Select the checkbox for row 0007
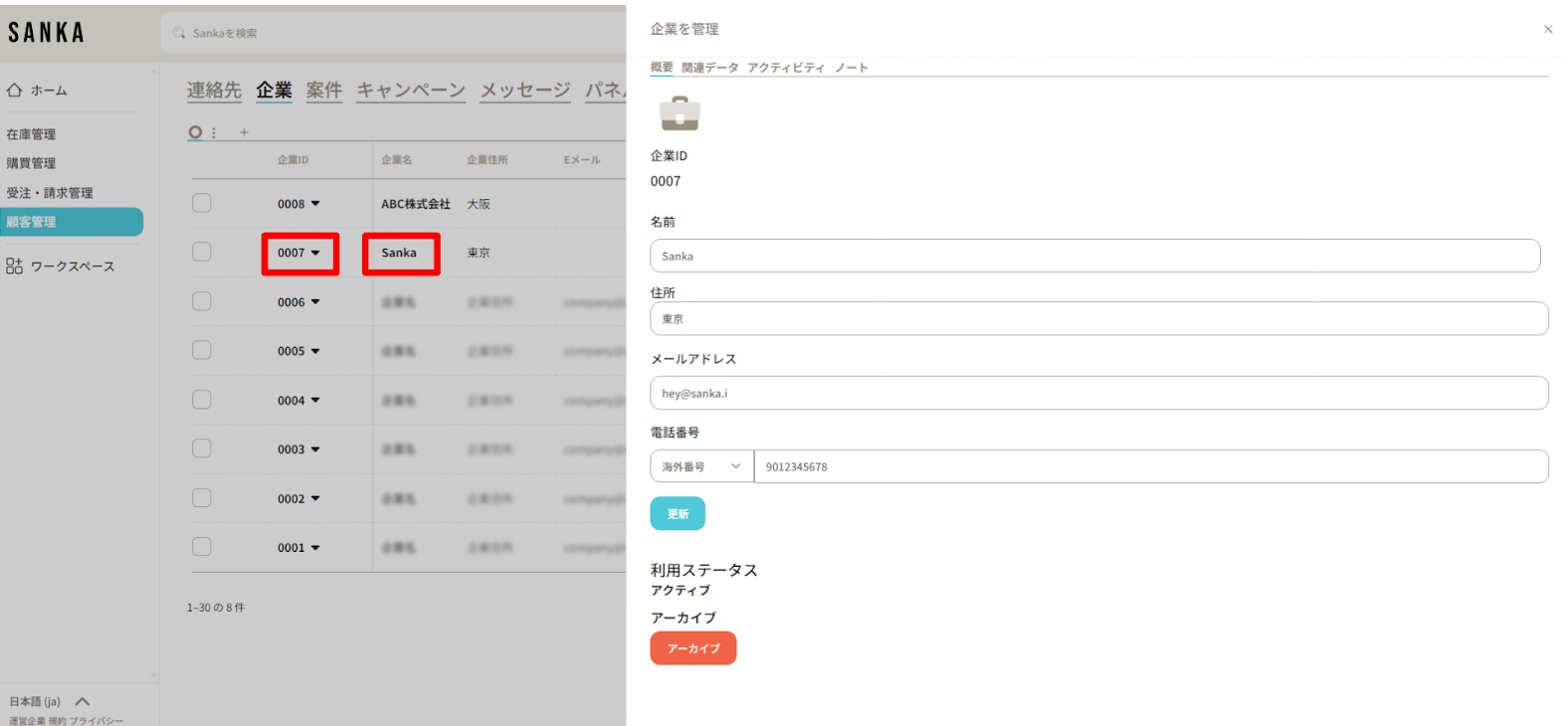 pyautogui.click(x=202, y=252)
